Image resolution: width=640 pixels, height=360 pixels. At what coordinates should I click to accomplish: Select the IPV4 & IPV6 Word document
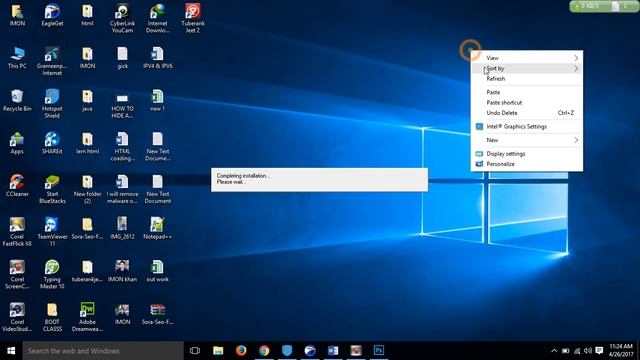tap(158, 58)
